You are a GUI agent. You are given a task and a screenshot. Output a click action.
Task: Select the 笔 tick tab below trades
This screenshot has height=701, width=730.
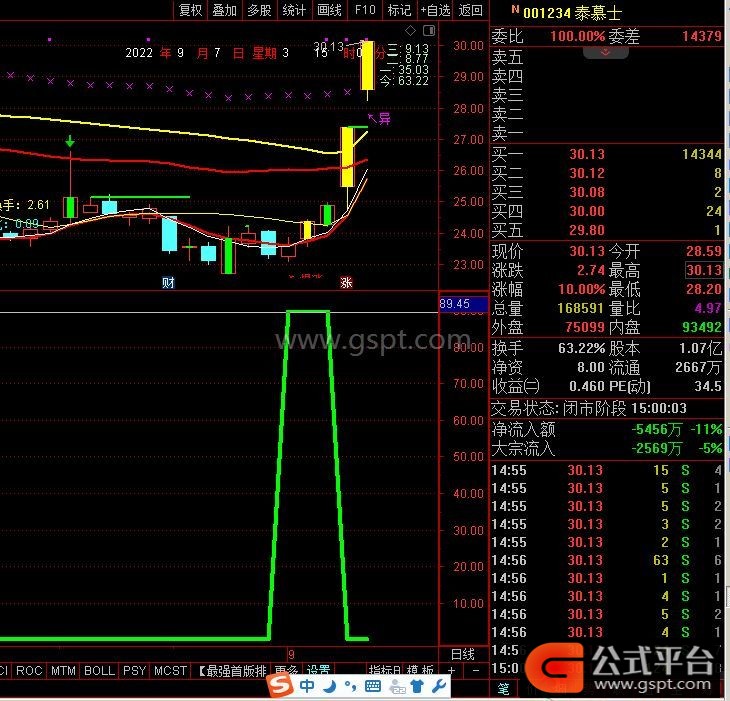(503, 689)
